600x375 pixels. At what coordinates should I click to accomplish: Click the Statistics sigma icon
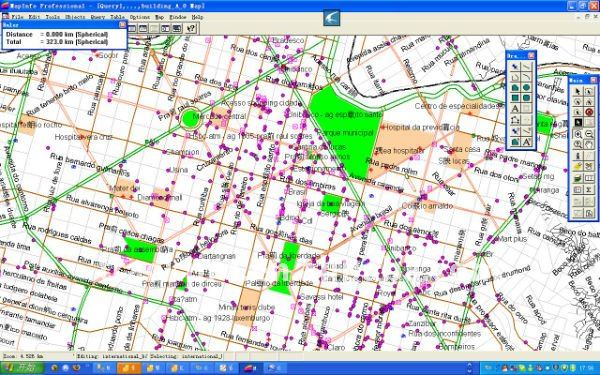589,189
